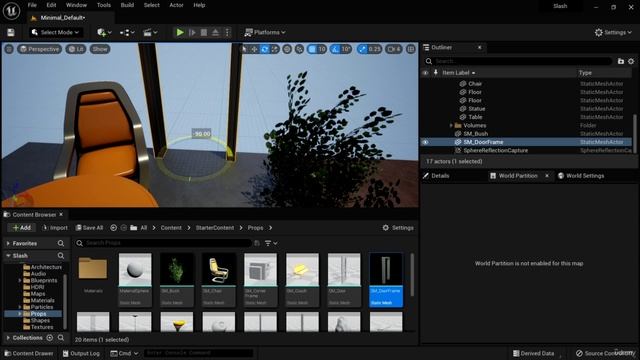This screenshot has width=640, height=360.
Task: Select the translate gizmo tool in viewport
Action: tap(254, 49)
